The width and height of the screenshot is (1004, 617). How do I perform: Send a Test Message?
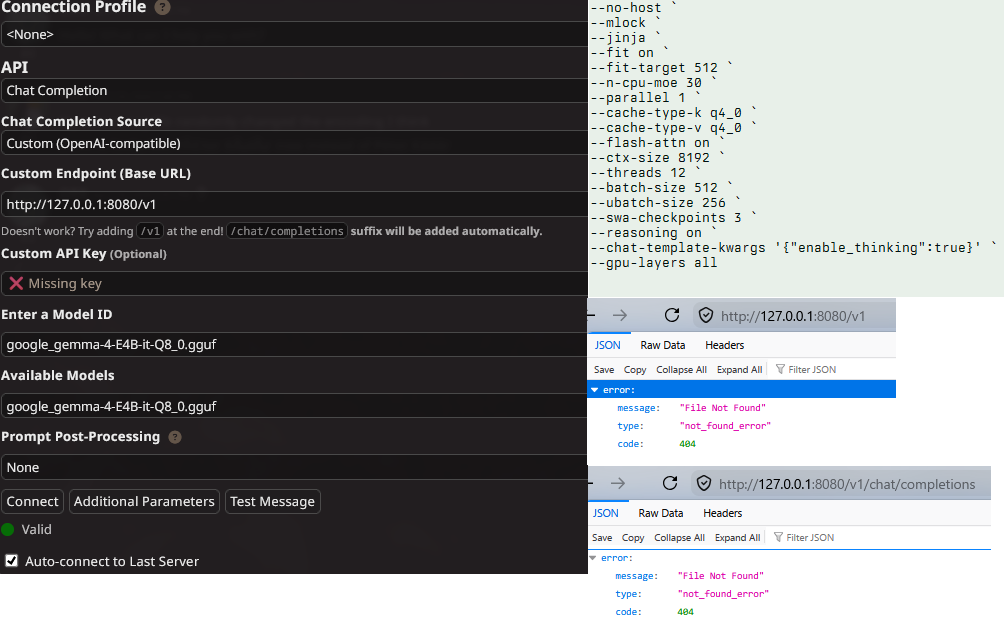(x=273, y=502)
